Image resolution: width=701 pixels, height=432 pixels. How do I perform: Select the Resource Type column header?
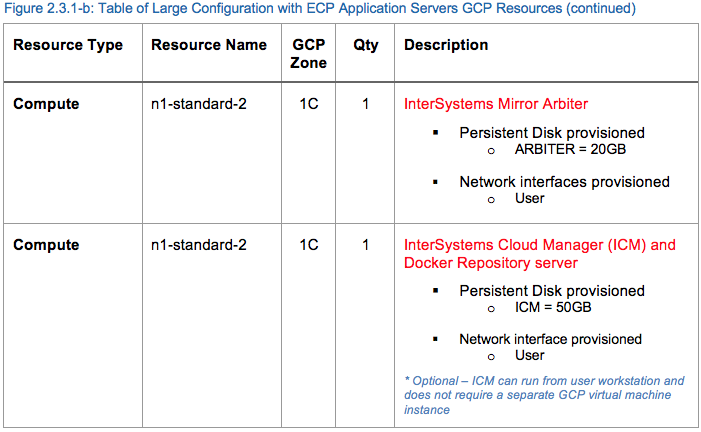pos(68,46)
